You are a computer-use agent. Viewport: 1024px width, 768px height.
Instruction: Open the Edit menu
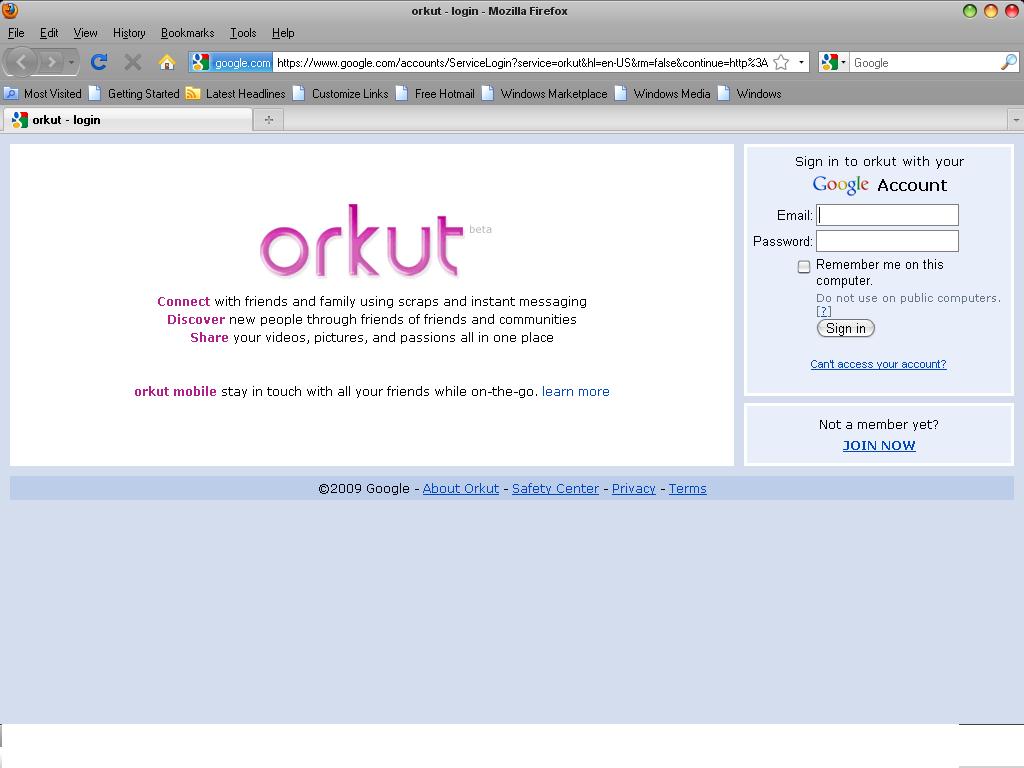pyautogui.click(x=49, y=33)
